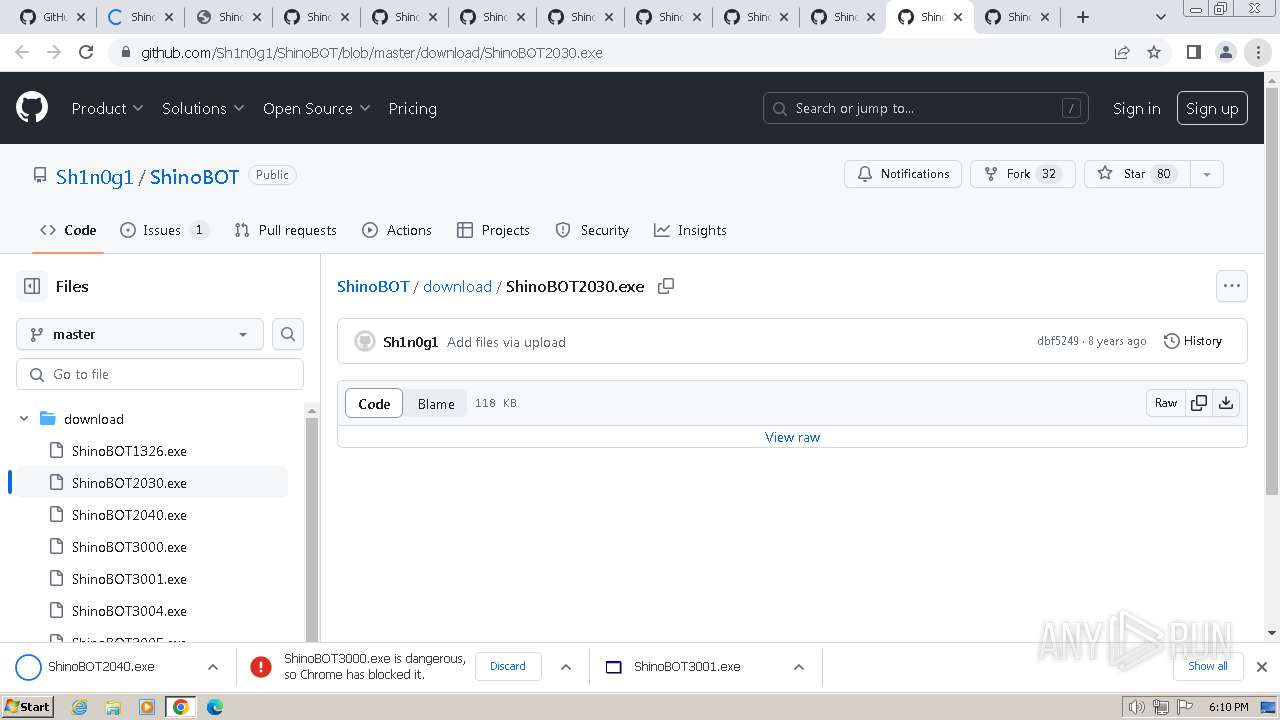The height and width of the screenshot is (720, 1280).
Task: Collapse the file tree panel icon
Action: pyautogui.click(x=32, y=286)
